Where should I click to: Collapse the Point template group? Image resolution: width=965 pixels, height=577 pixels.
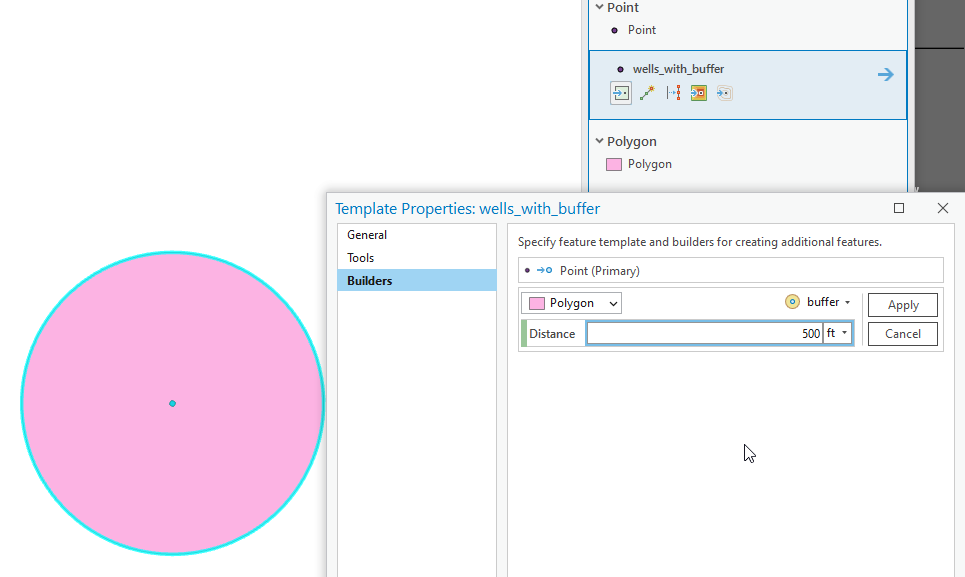point(598,7)
